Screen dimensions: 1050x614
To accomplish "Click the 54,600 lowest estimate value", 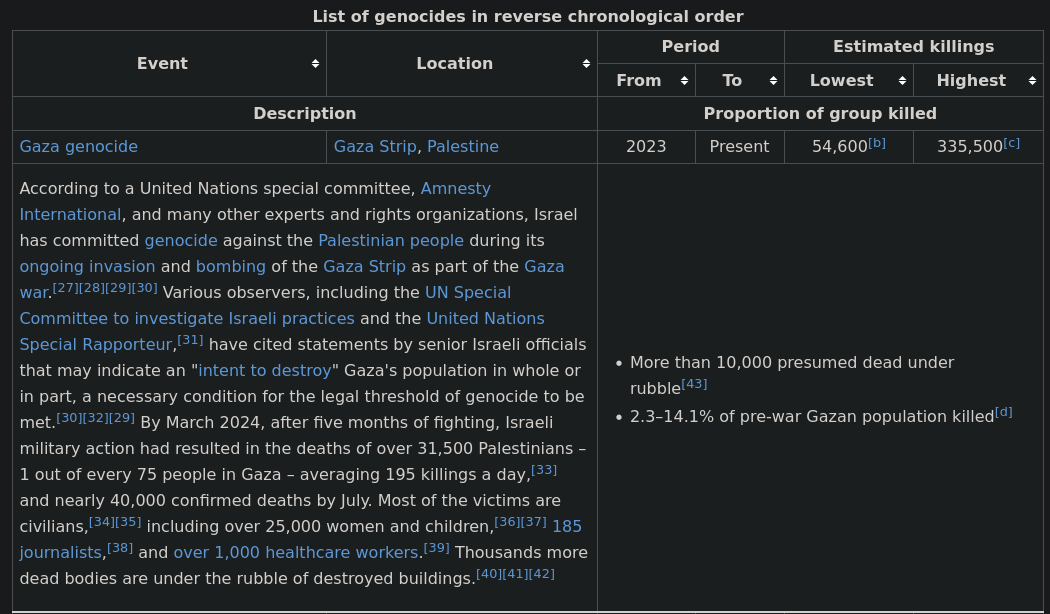I will point(840,147).
